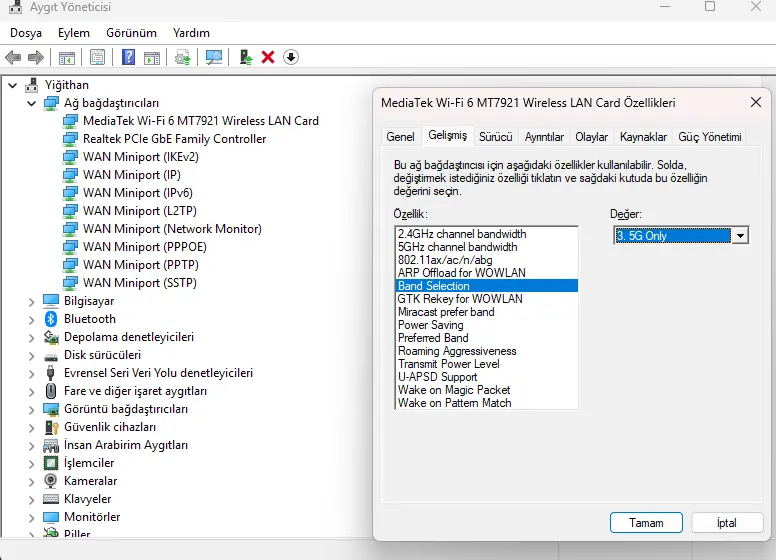Select the Transmit Power Level property
The width and height of the screenshot is (776, 560).
[486, 364]
